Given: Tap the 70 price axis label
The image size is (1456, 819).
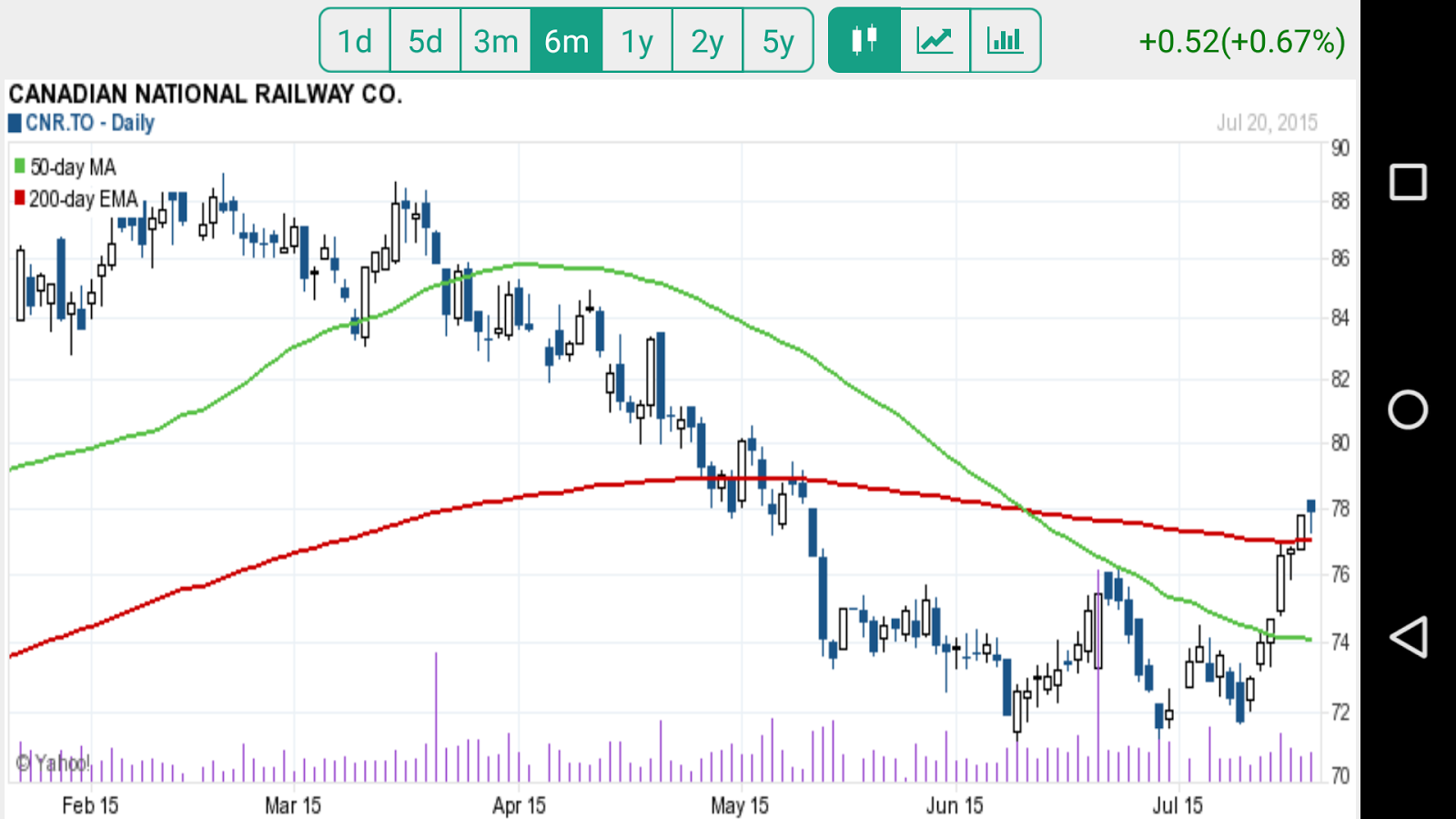Looking at the screenshot, I should click(x=1340, y=775).
